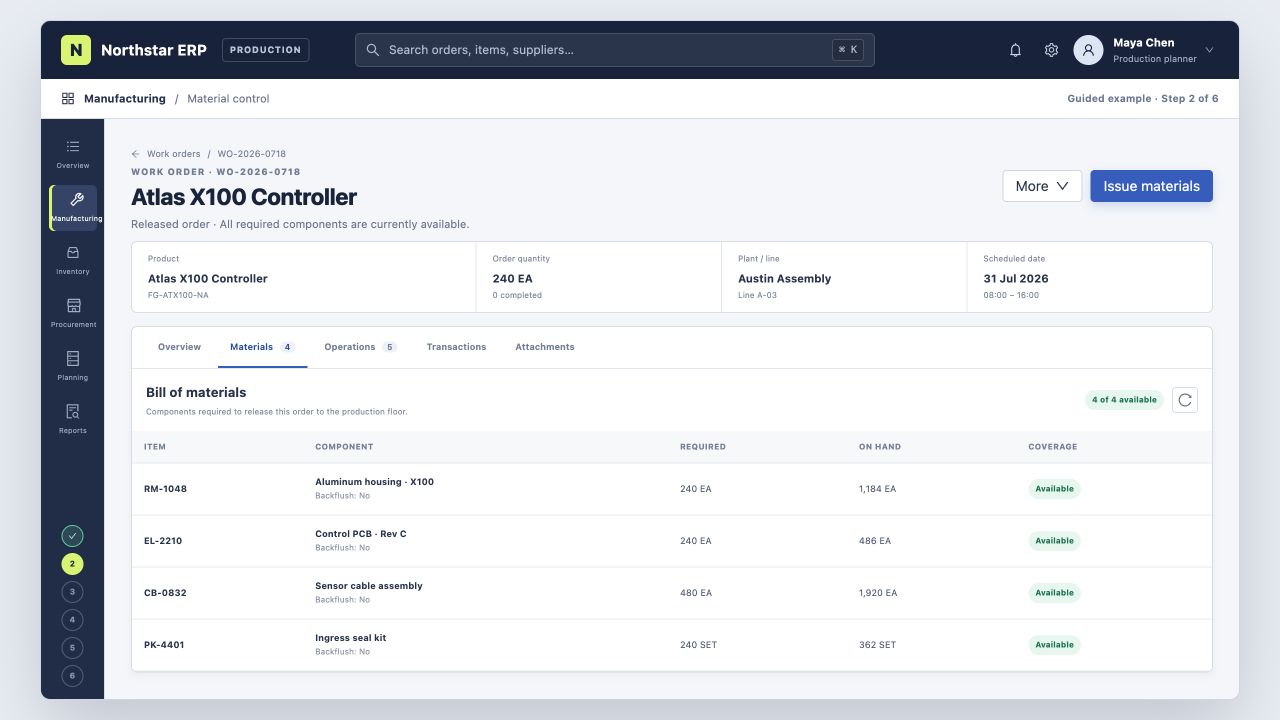Click the COMPONENT column header
This screenshot has width=1280, height=720.
pyautogui.click(x=344, y=447)
